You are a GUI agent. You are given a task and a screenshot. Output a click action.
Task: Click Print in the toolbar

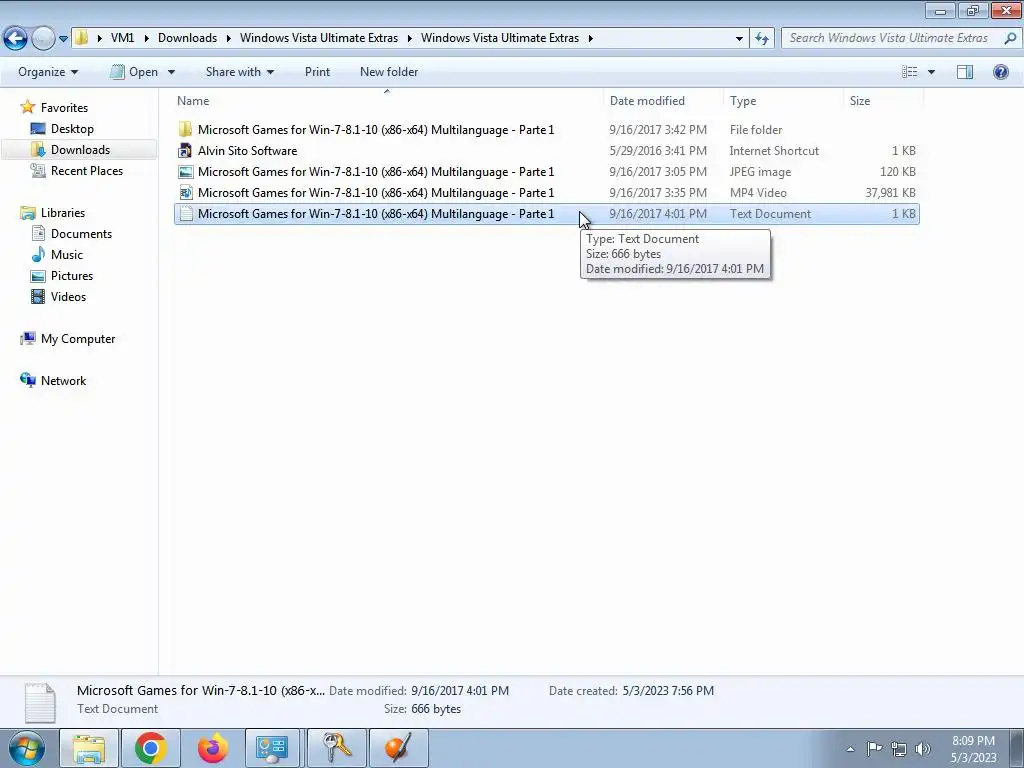click(x=317, y=72)
